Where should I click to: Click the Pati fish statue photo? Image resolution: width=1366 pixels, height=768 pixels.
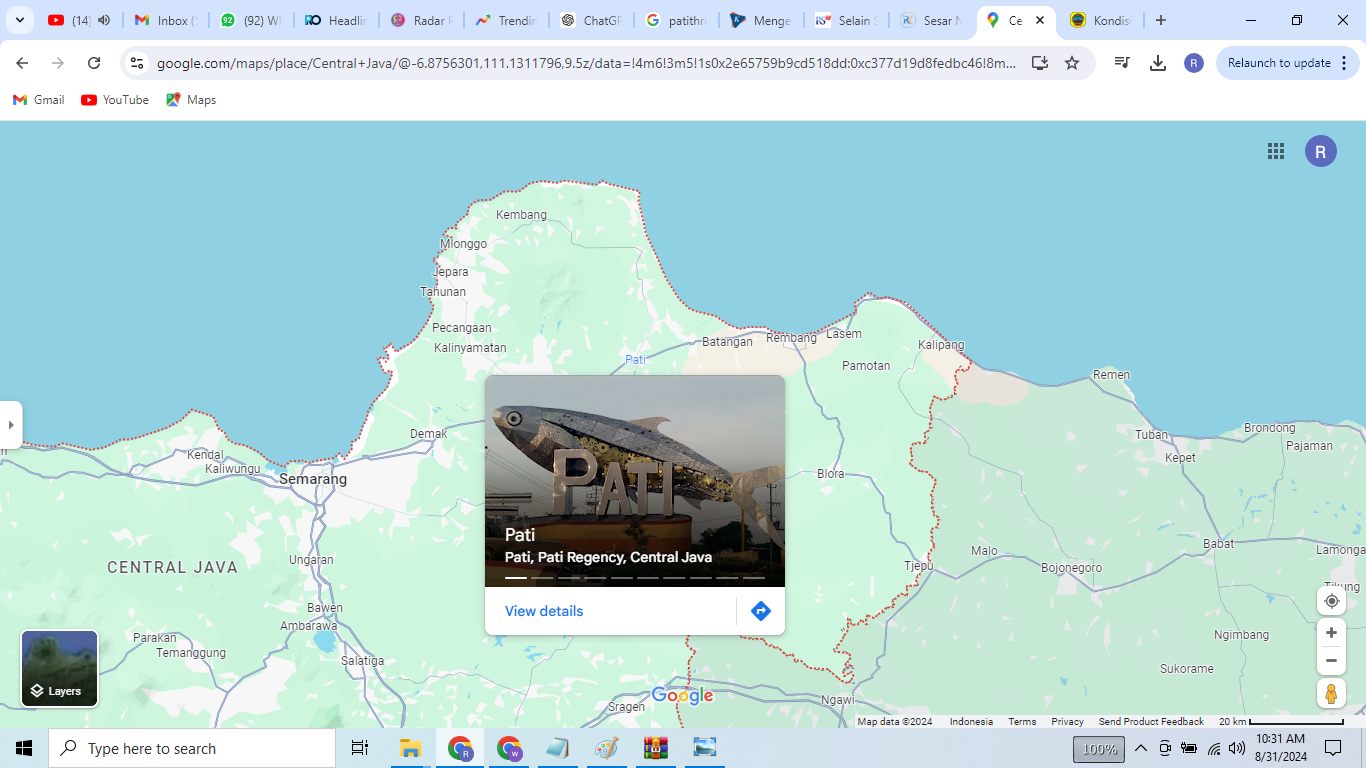(x=635, y=481)
